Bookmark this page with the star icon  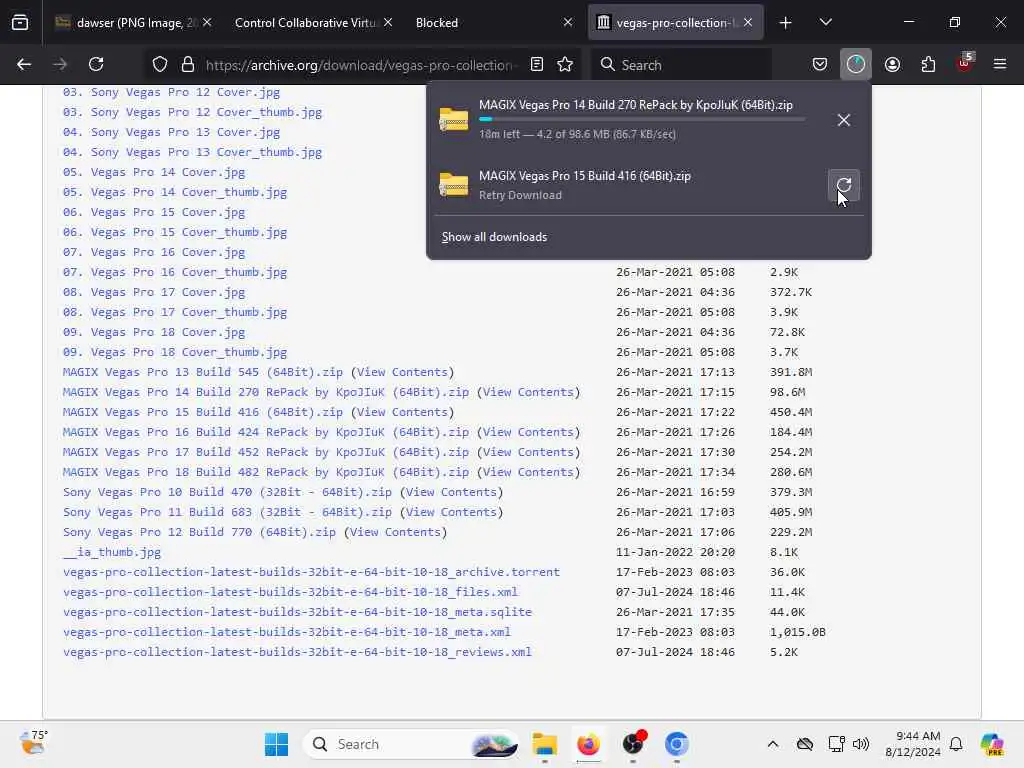(x=565, y=64)
